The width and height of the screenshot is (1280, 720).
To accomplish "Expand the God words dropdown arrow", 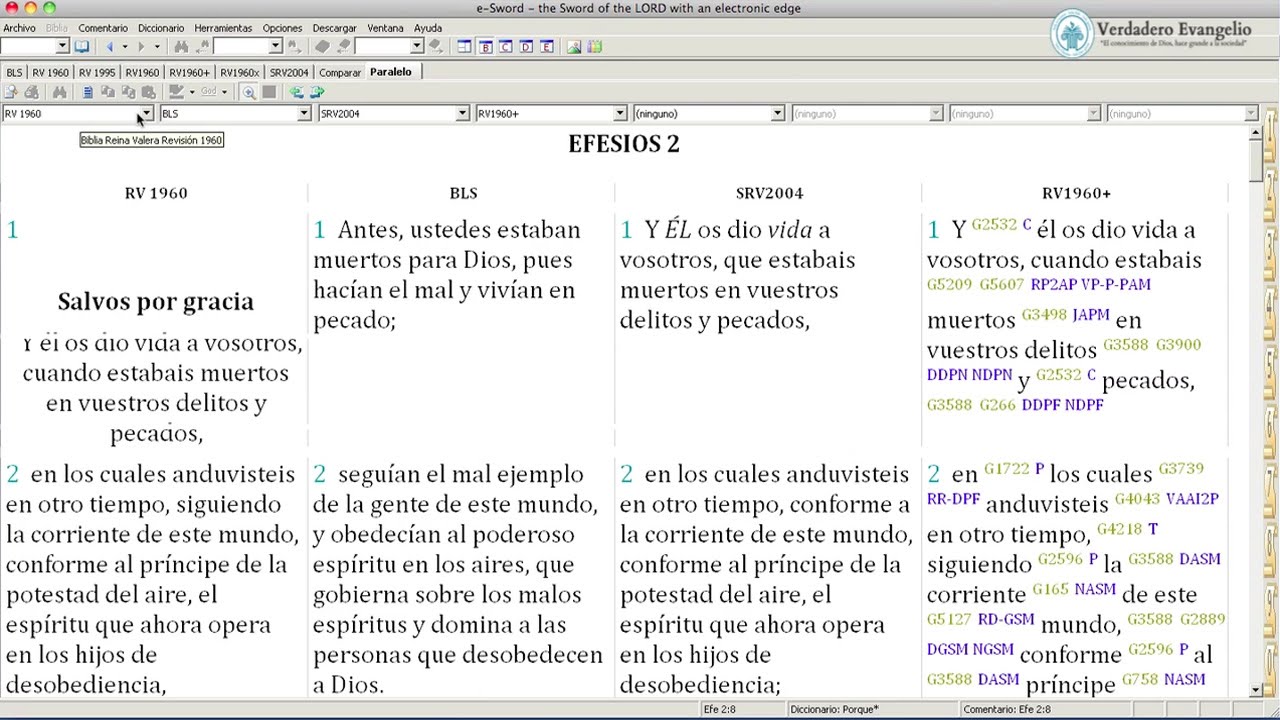I will coord(224,92).
